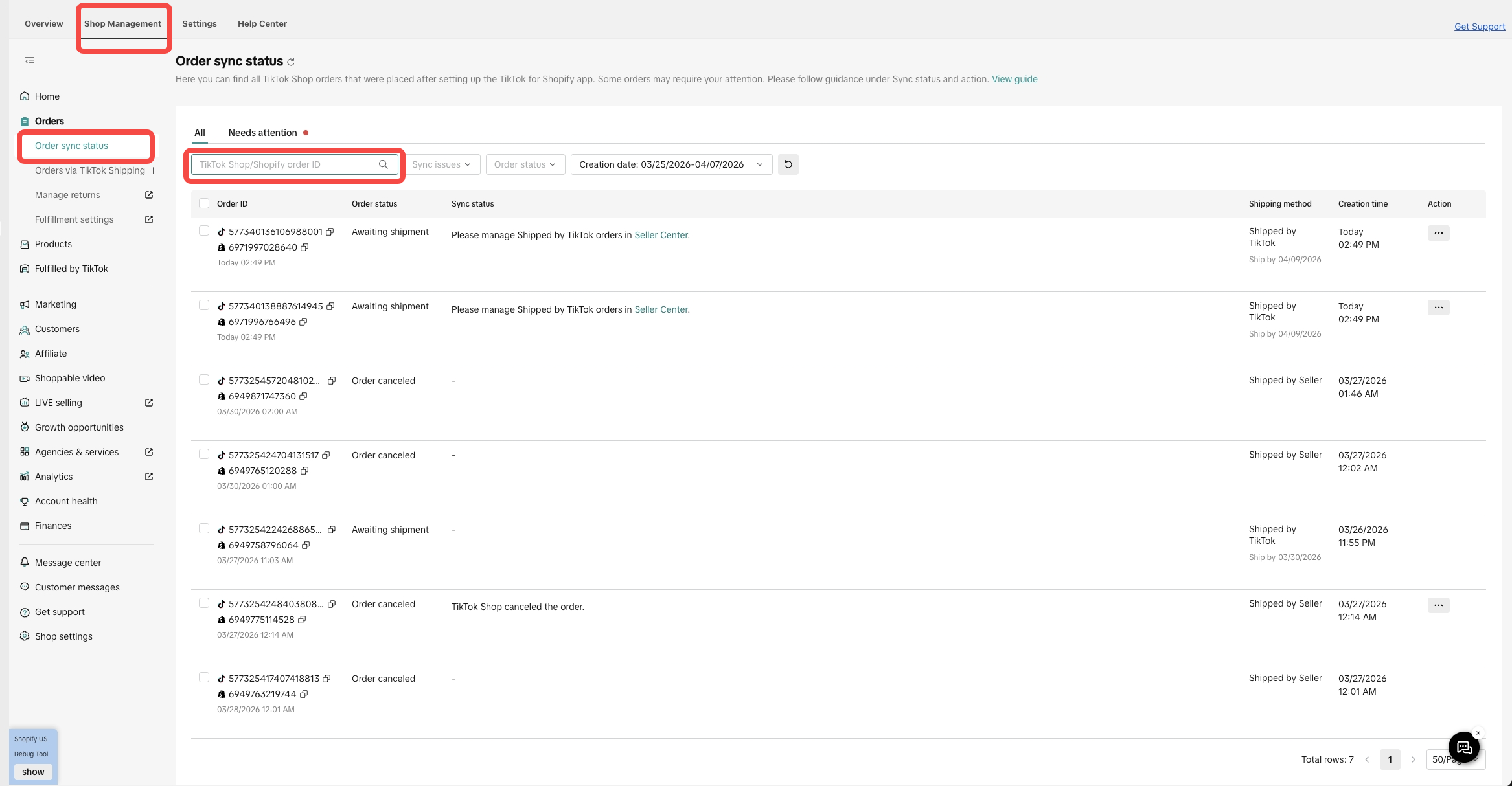Copy Shopify order ID 6949871747360
This screenshot has width=1512, height=786.
coord(303,396)
